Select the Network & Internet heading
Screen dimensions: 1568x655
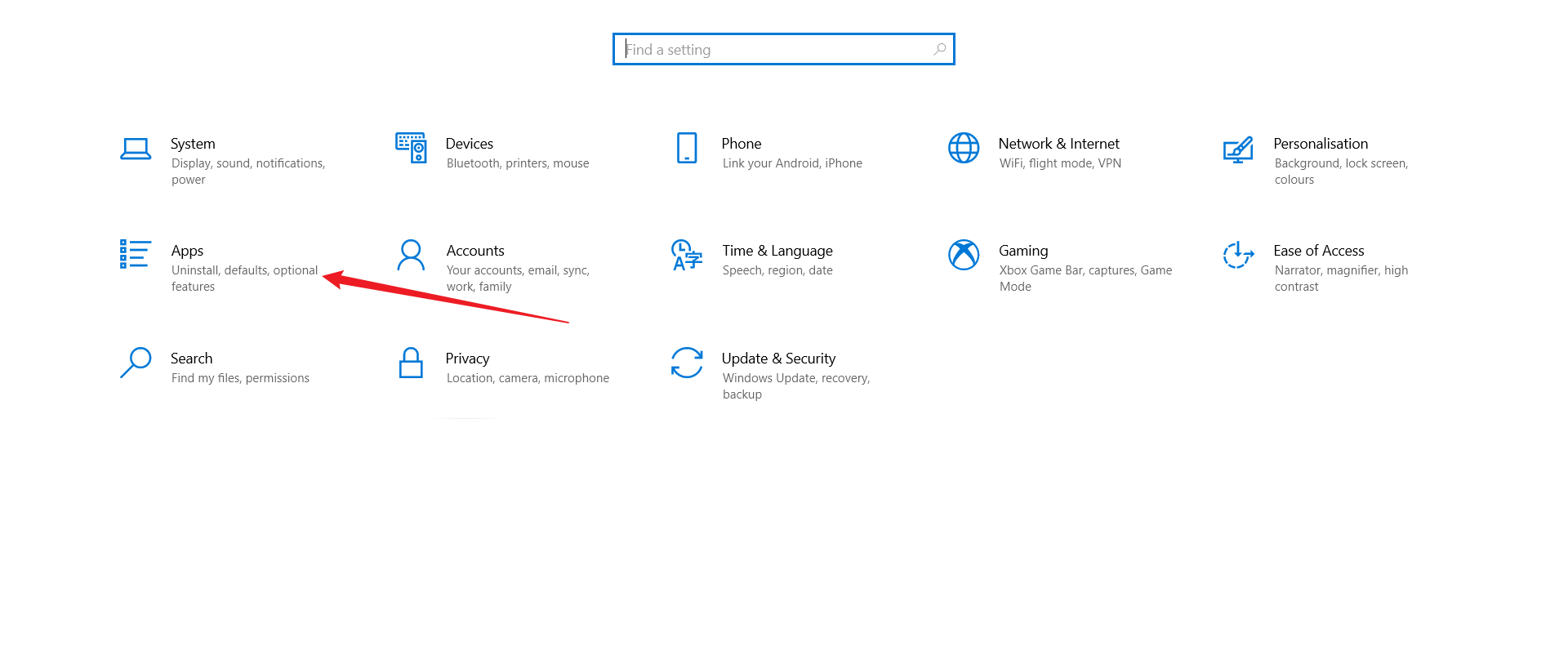1058,144
